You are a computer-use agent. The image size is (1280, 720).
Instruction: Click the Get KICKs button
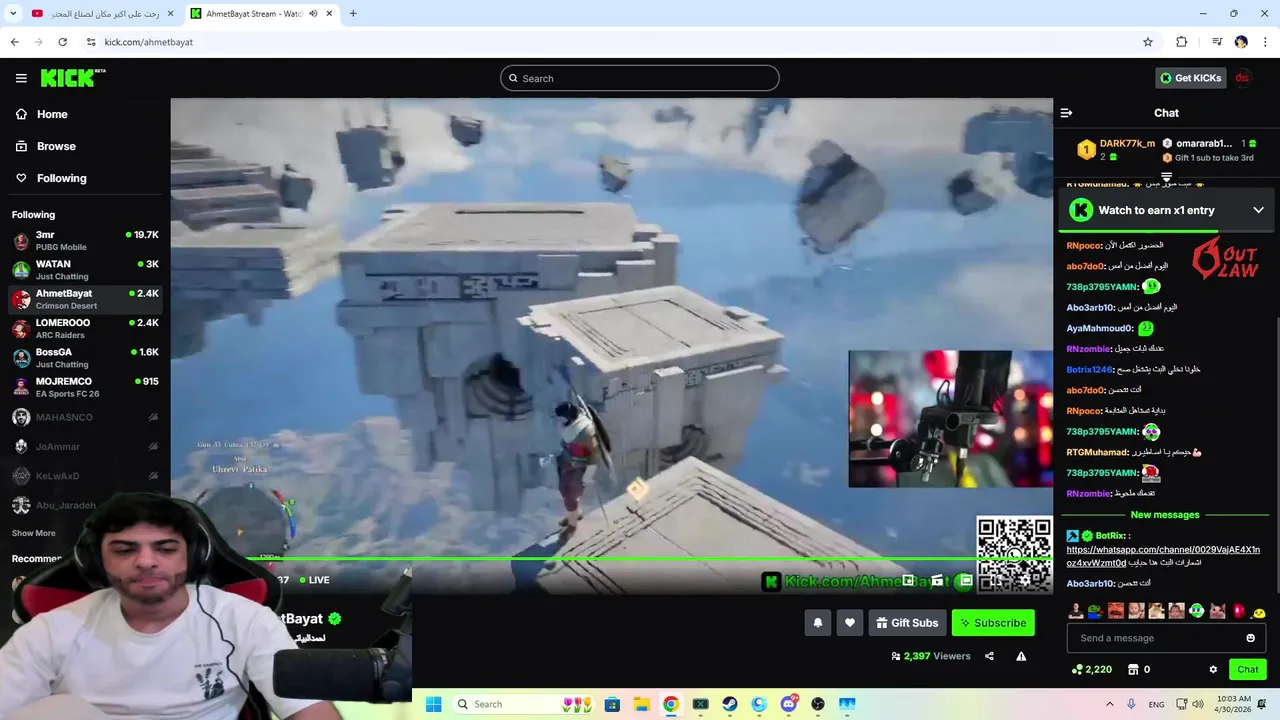1190,78
